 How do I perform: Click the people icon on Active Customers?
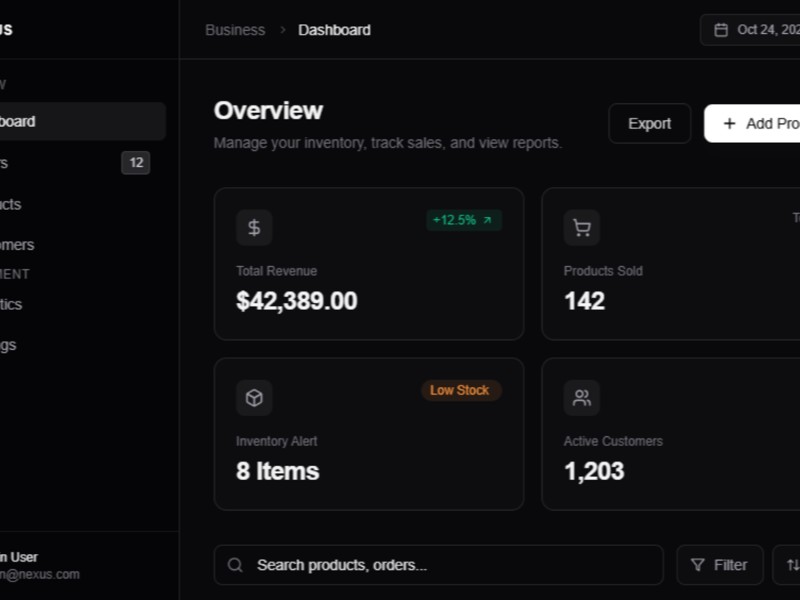click(581, 398)
